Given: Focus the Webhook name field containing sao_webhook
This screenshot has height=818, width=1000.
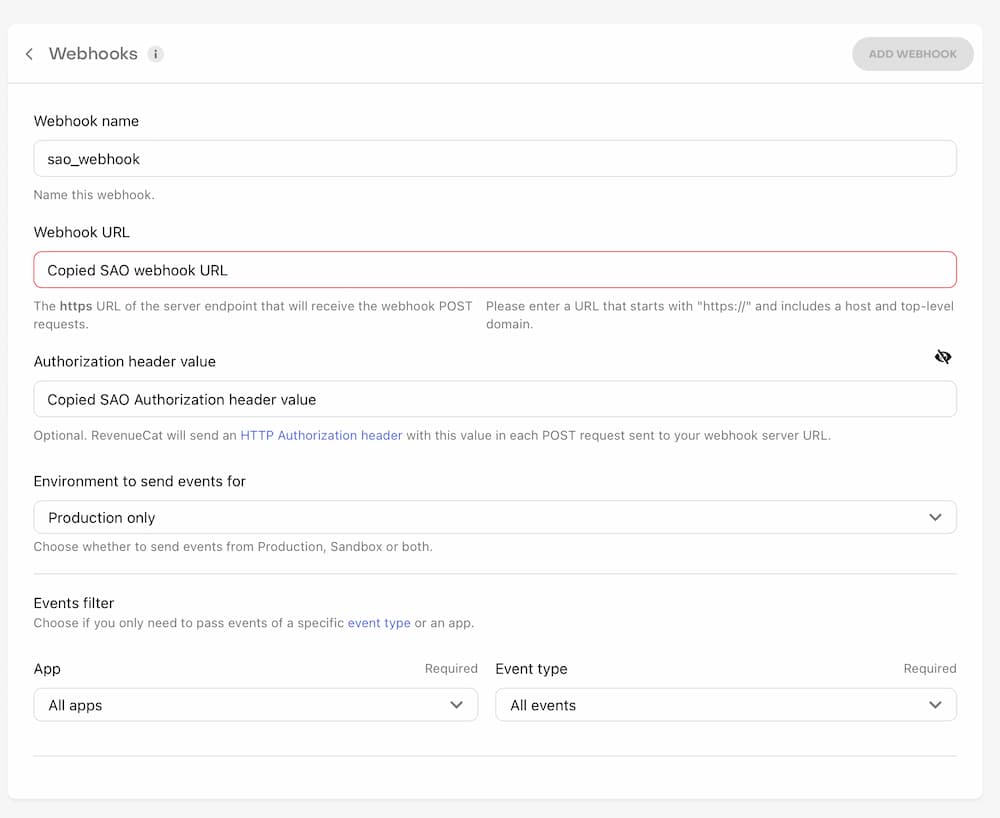Looking at the screenshot, I should click(x=494, y=159).
